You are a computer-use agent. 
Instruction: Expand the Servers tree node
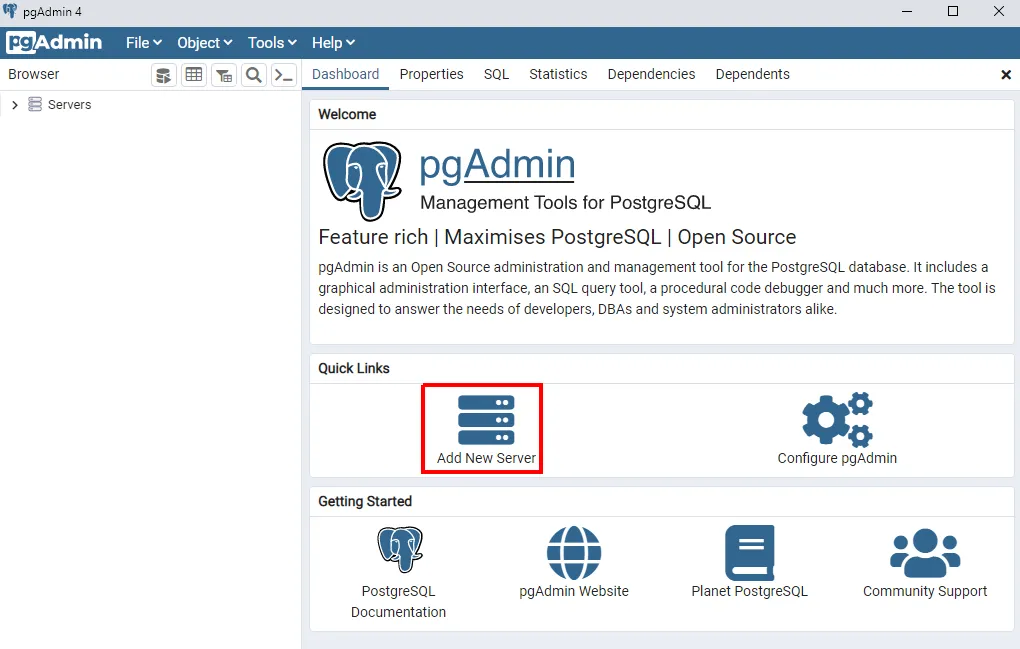point(14,105)
